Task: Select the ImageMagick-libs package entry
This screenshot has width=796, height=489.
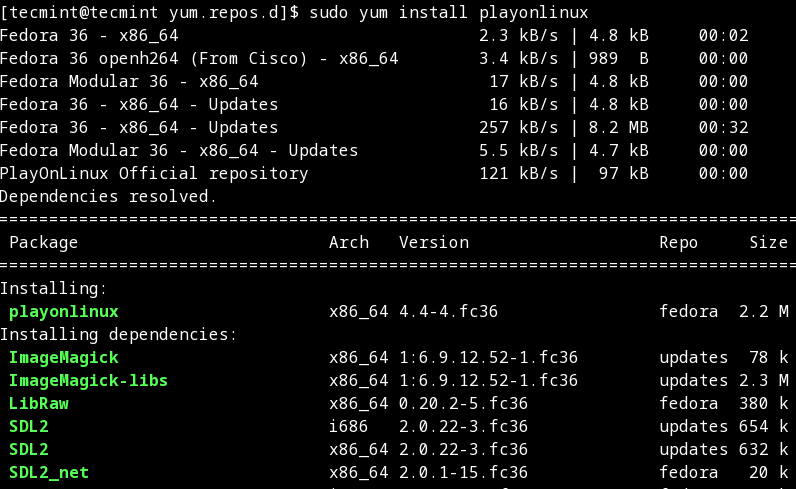Action: coord(88,380)
